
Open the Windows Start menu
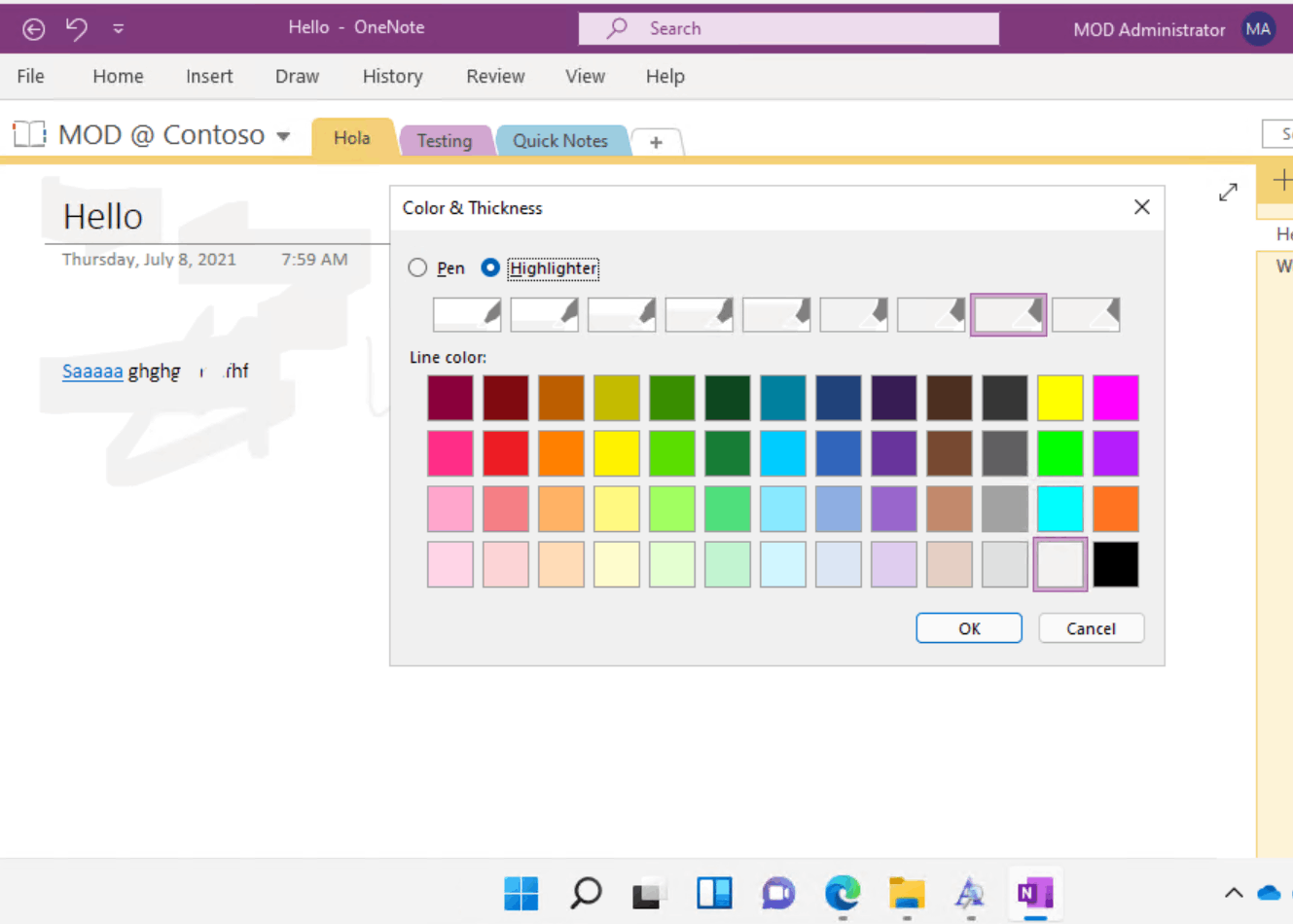click(x=521, y=893)
